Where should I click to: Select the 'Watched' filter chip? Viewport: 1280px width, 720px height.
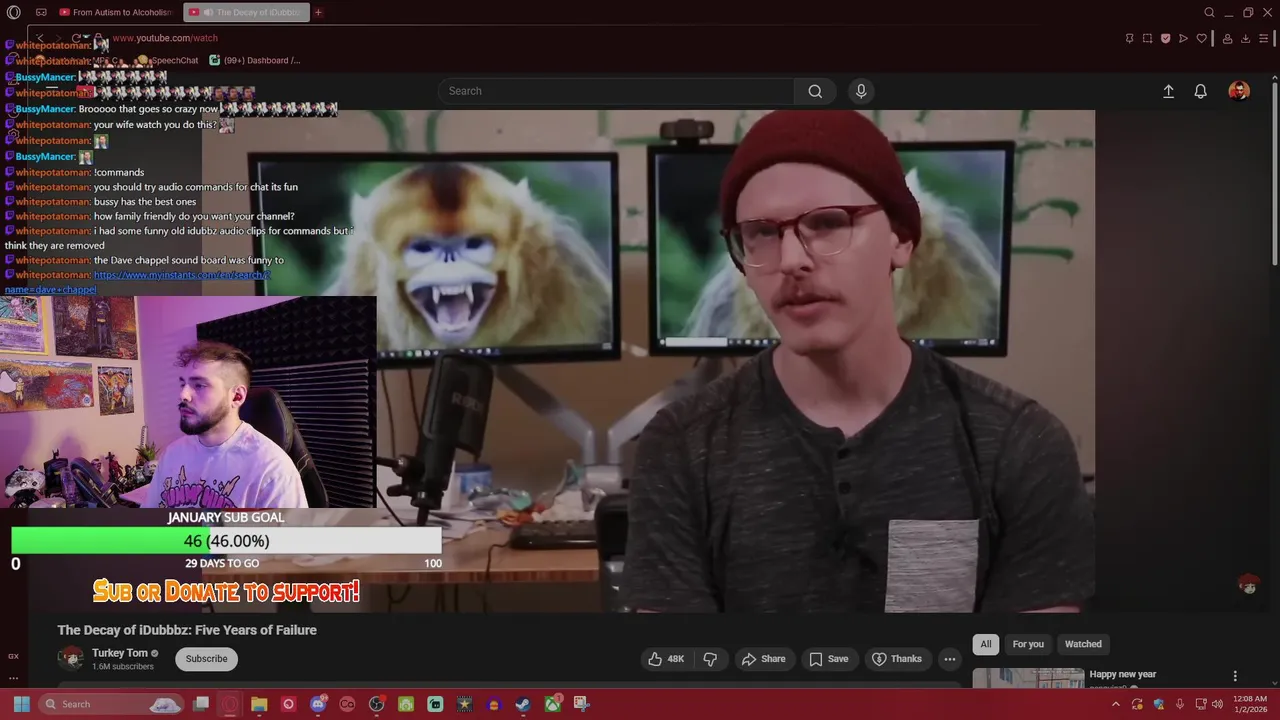point(1083,644)
